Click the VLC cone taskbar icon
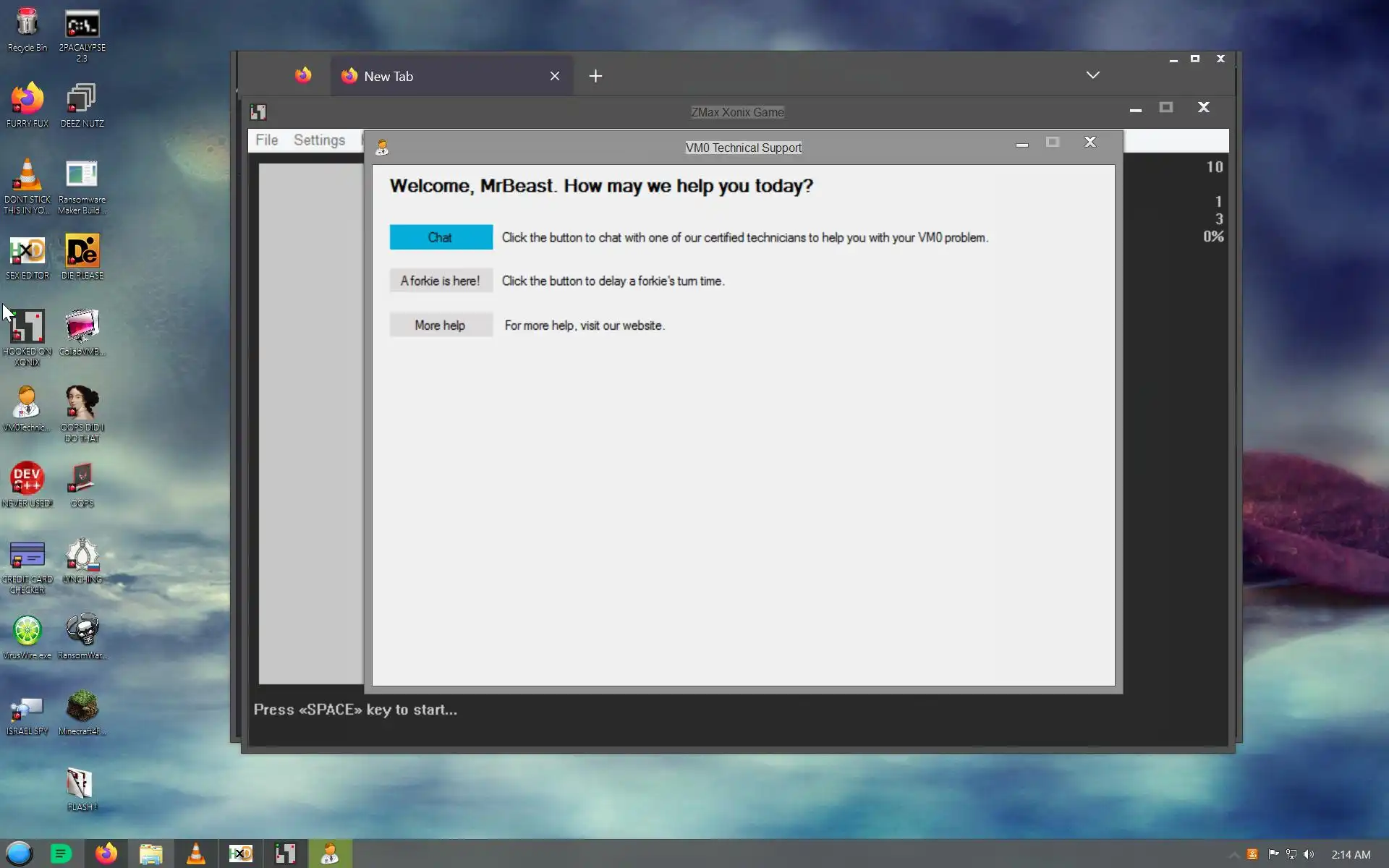This screenshot has width=1389, height=868. coord(195,854)
